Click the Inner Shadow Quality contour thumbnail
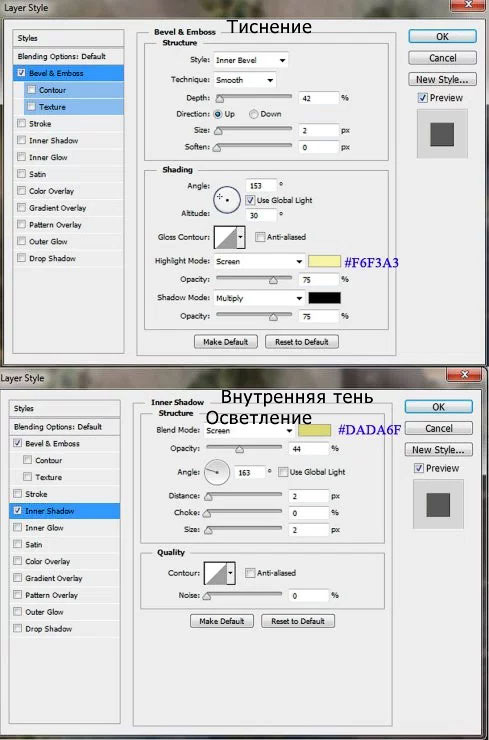489x740 pixels. 215,573
